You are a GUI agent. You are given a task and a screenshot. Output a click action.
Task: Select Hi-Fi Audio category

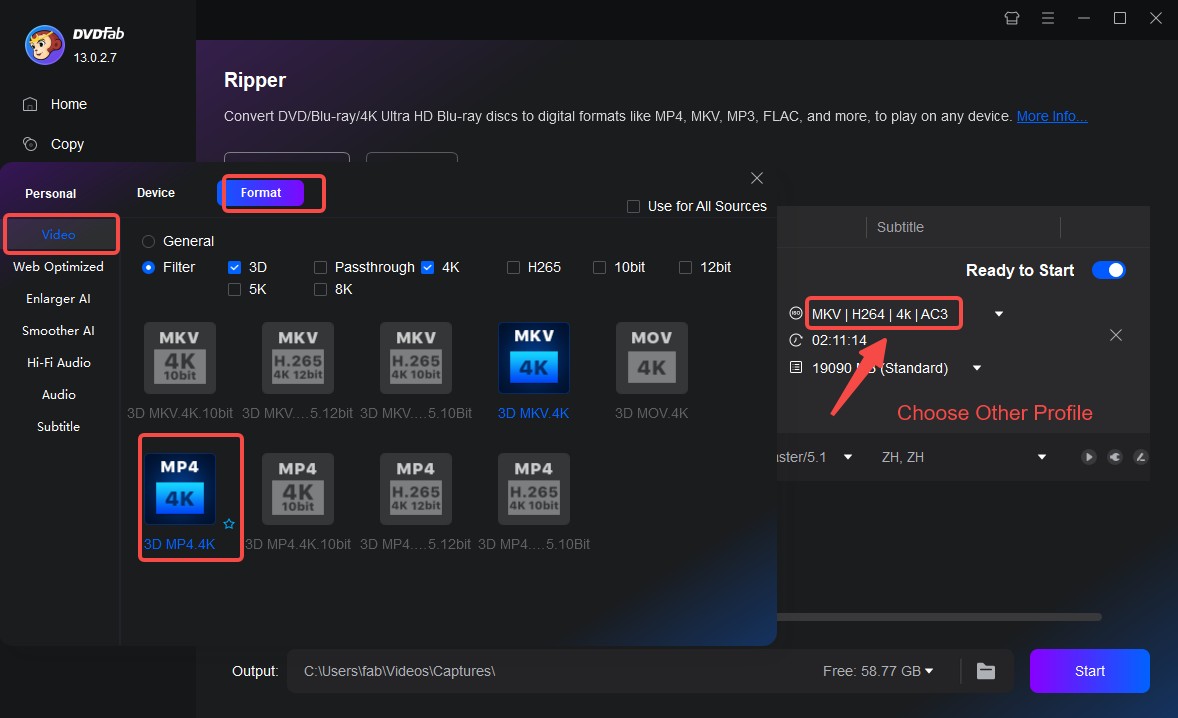click(x=59, y=363)
